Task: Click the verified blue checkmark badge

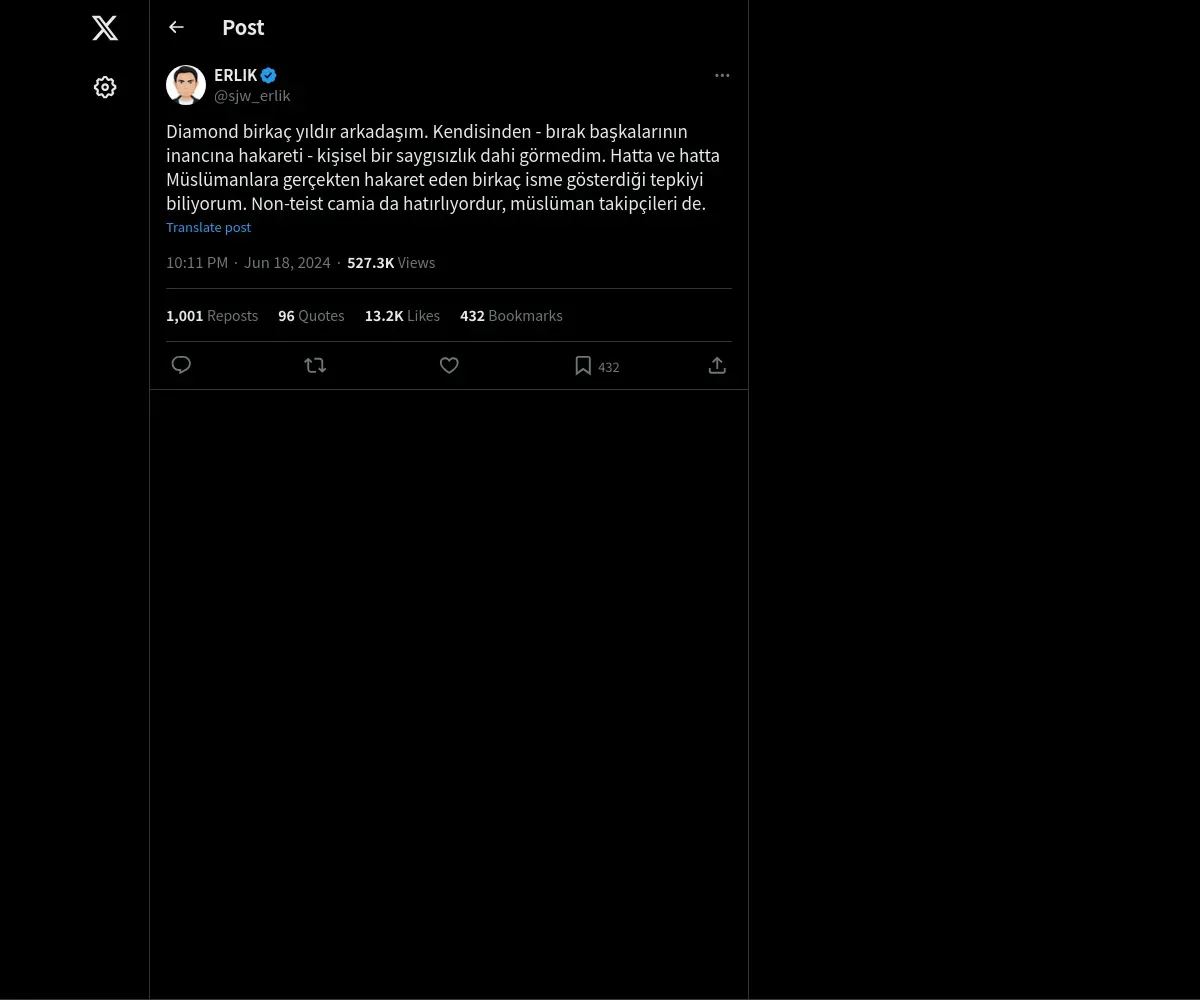Action: pyautogui.click(x=269, y=75)
